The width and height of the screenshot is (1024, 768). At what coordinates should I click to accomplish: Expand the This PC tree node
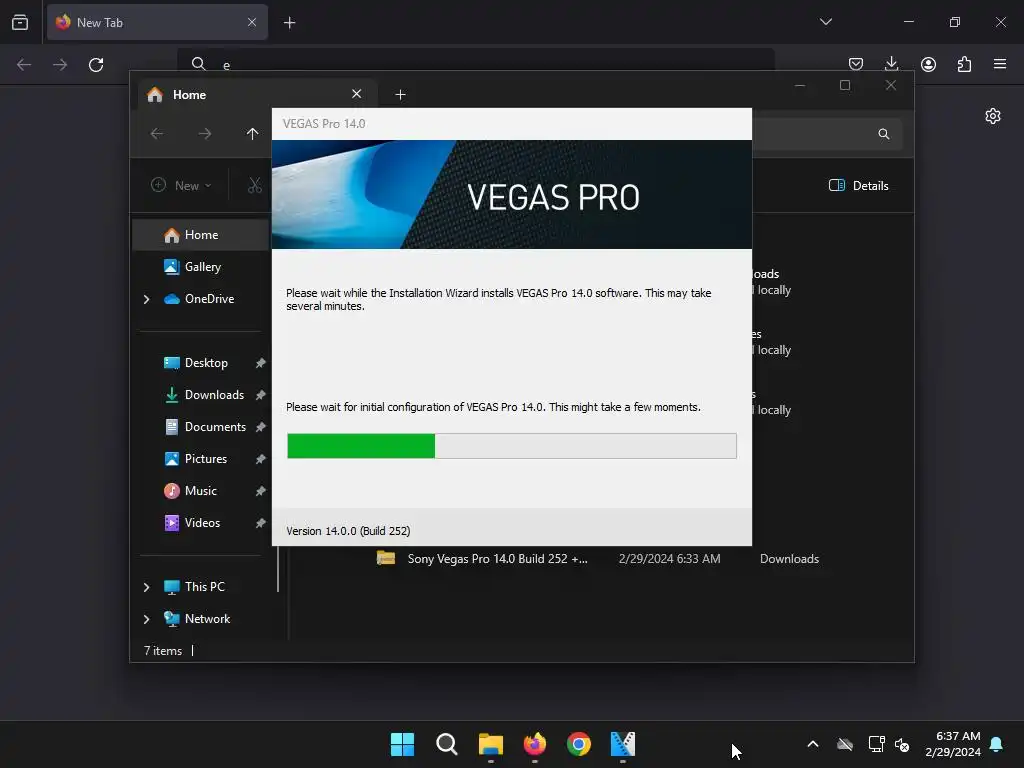(146, 587)
